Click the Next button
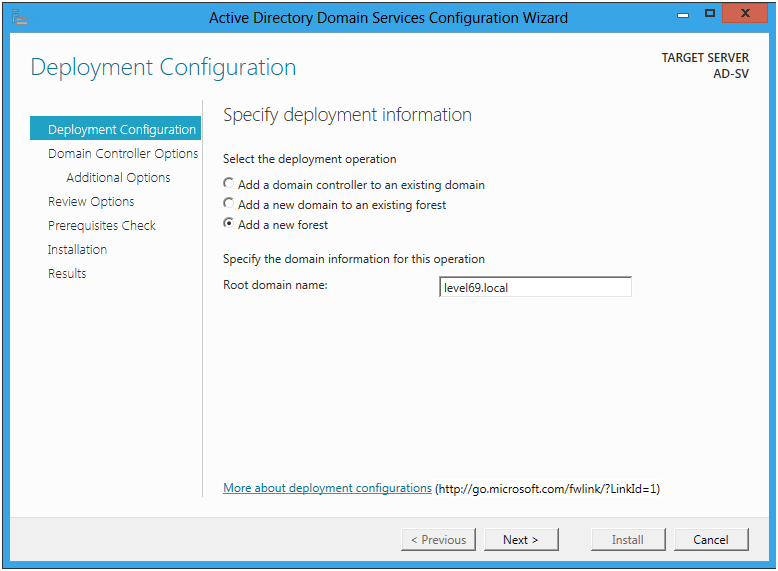This screenshot has height=571, width=778. tap(521, 539)
